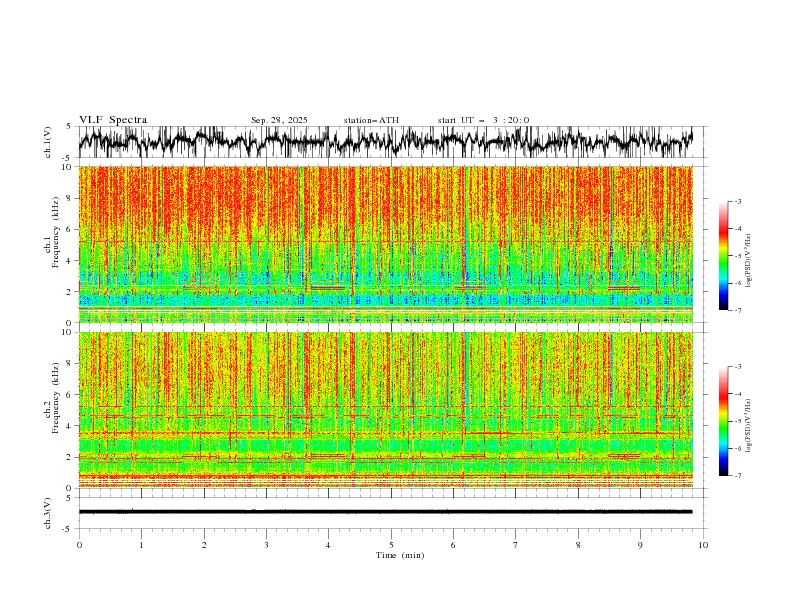Image resolution: width=792 pixels, height=612 pixels.
Task: Select the "start UT = 3 :20: 0" text
Action: point(483,120)
